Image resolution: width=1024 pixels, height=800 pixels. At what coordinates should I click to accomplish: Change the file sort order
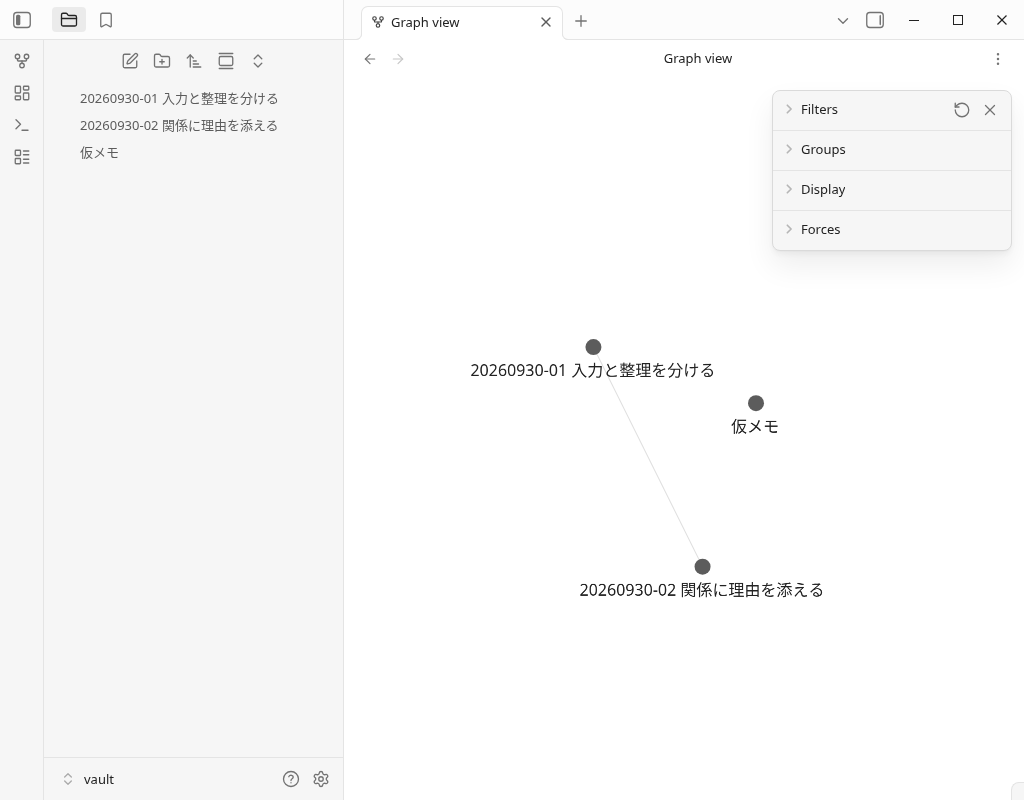194,61
